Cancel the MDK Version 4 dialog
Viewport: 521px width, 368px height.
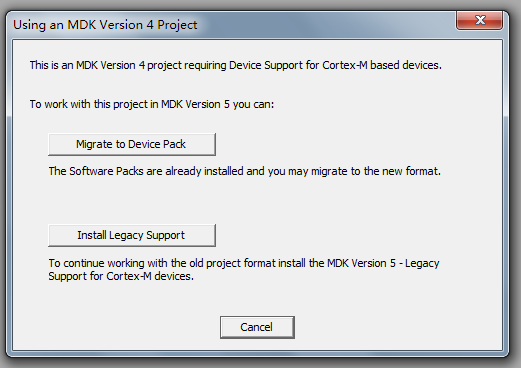[x=257, y=327]
